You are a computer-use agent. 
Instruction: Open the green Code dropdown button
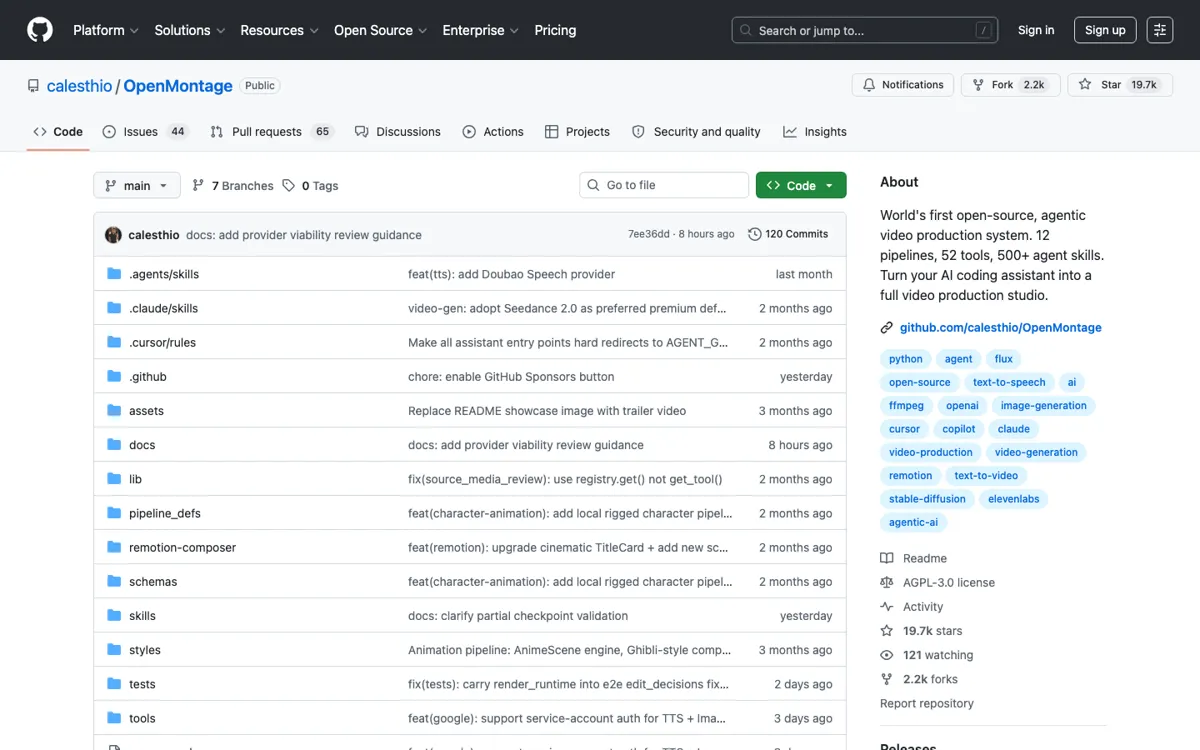coord(801,185)
